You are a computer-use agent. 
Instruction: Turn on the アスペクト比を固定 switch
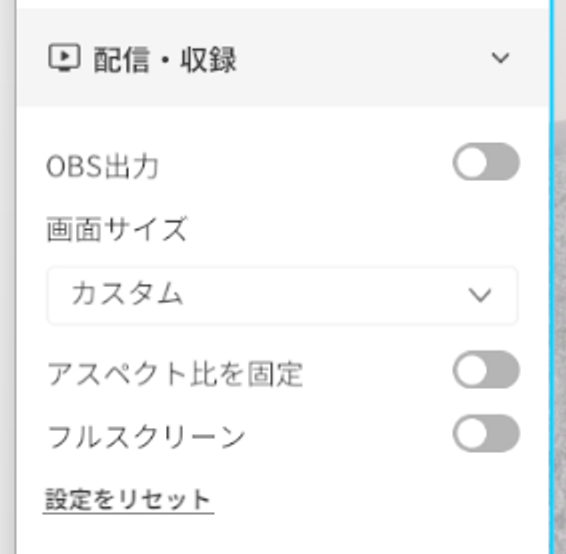coord(486,370)
